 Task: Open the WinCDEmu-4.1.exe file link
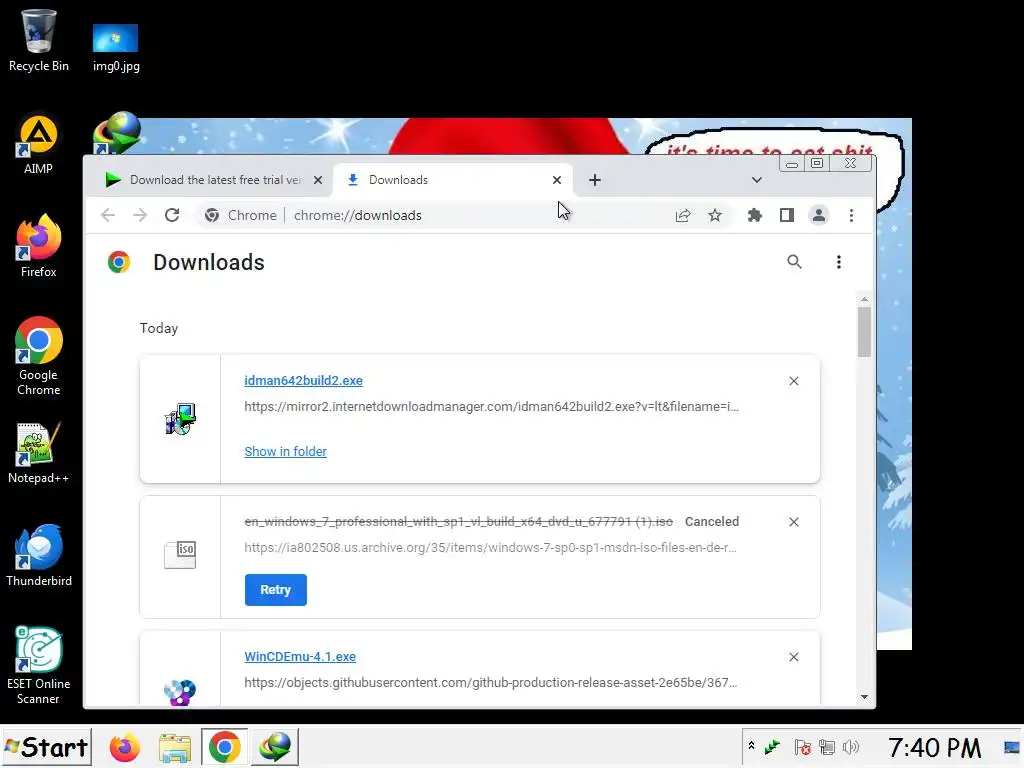click(300, 657)
